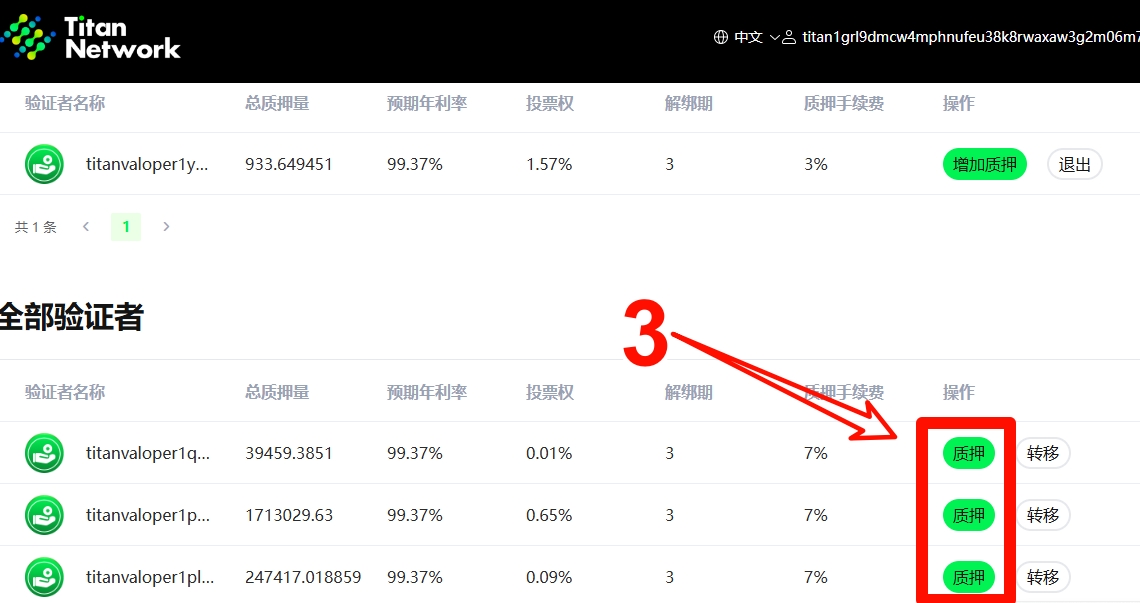
Task: Click the titanvaloper1q... validator avatar icon
Action: (44, 453)
